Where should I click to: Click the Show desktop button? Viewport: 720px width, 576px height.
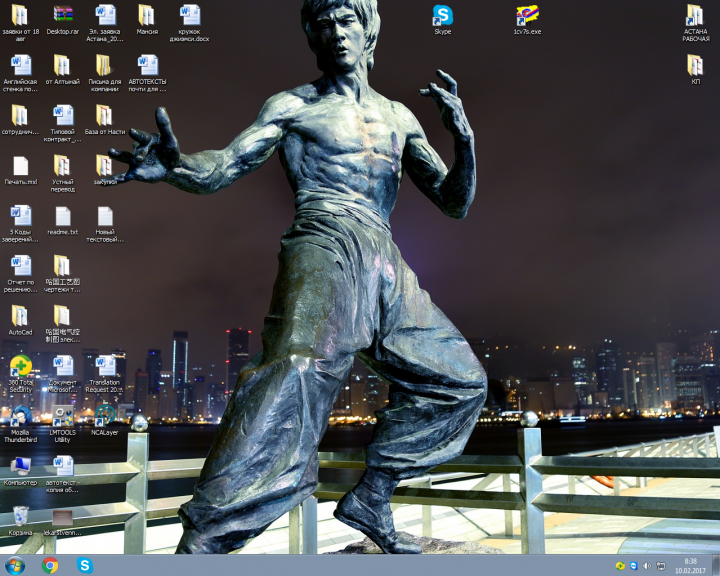715,565
